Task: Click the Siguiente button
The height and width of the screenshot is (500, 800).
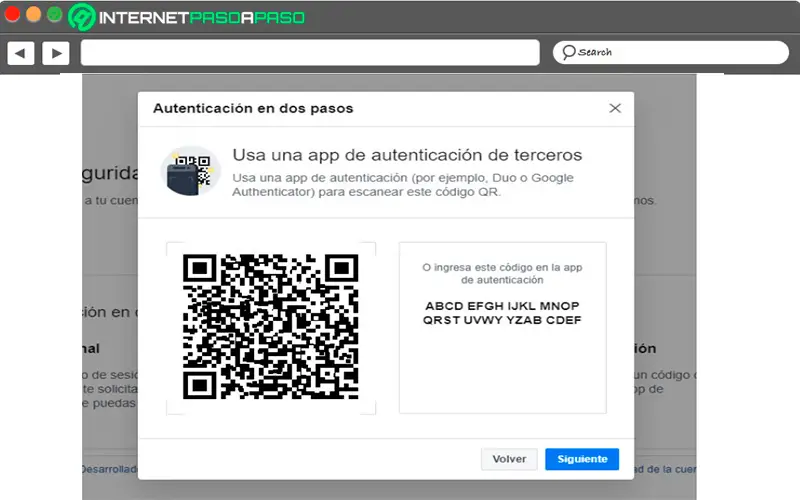Action: pos(582,459)
